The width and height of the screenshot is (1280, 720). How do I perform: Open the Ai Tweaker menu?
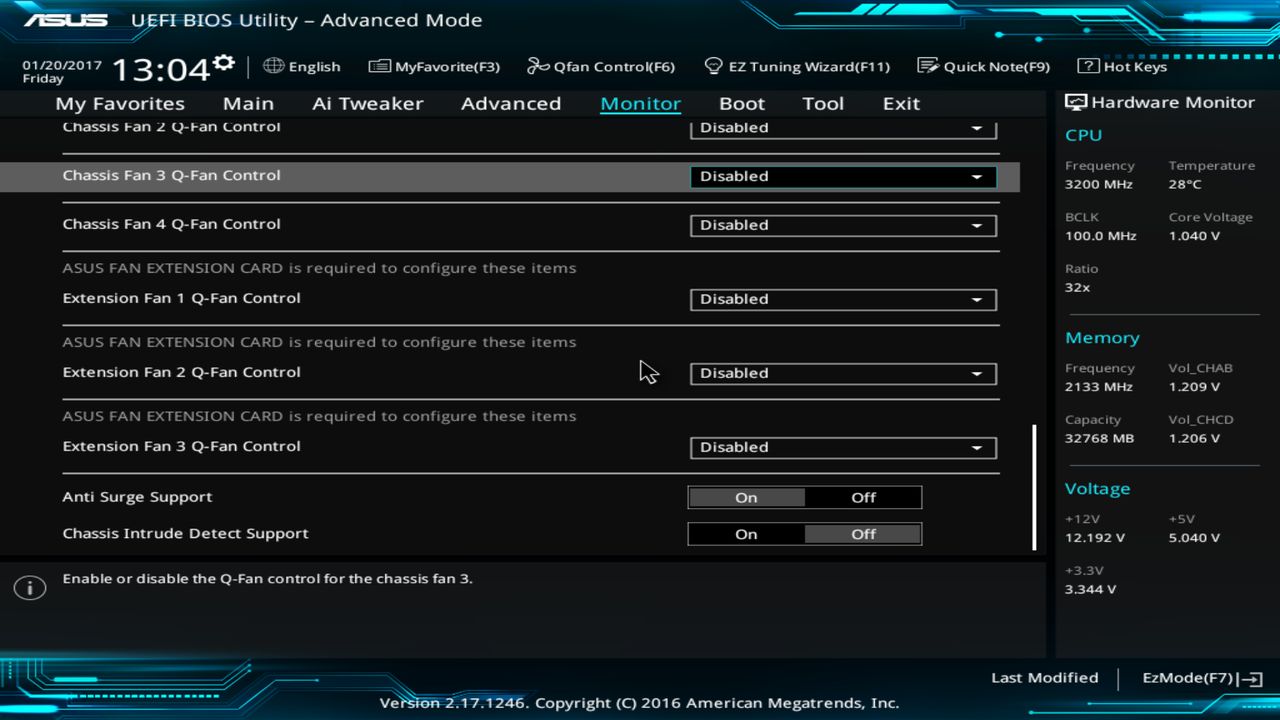(367, 103)
